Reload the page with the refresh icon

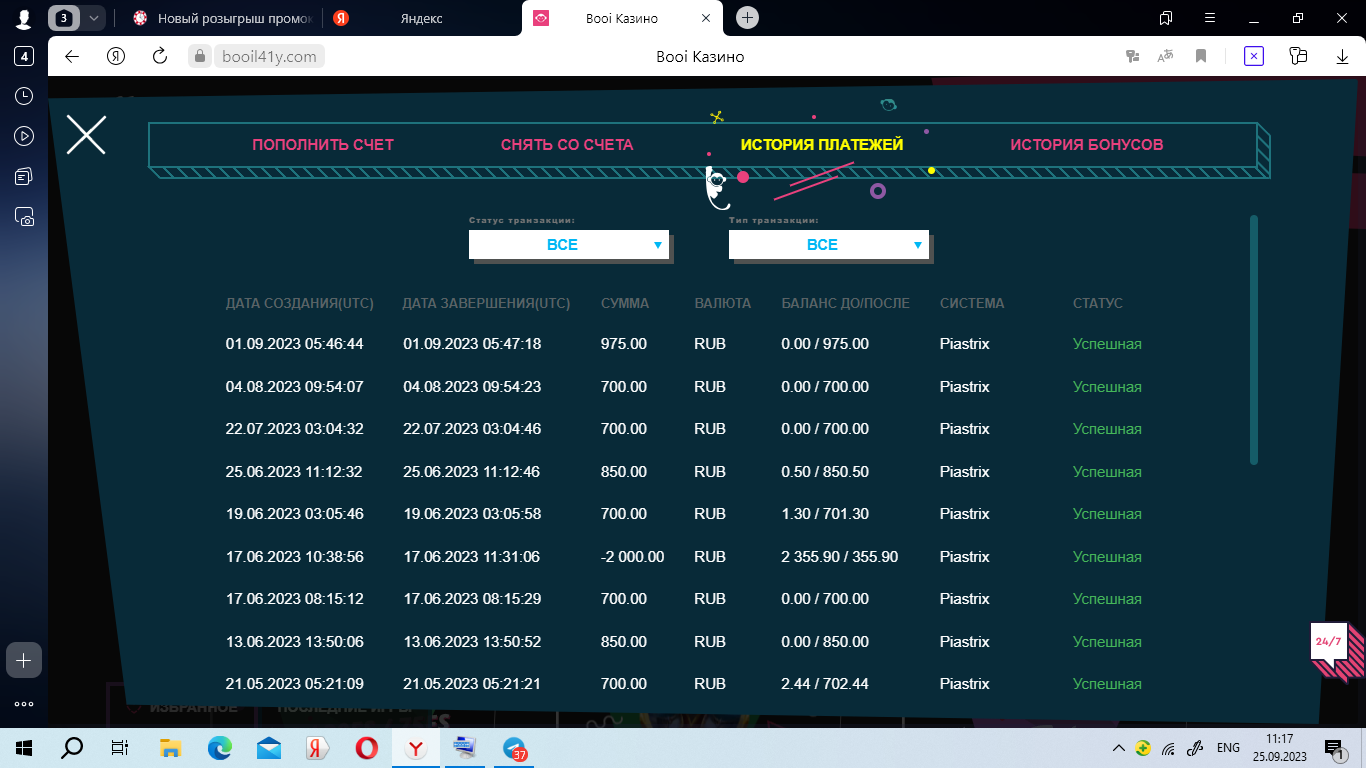160,57
